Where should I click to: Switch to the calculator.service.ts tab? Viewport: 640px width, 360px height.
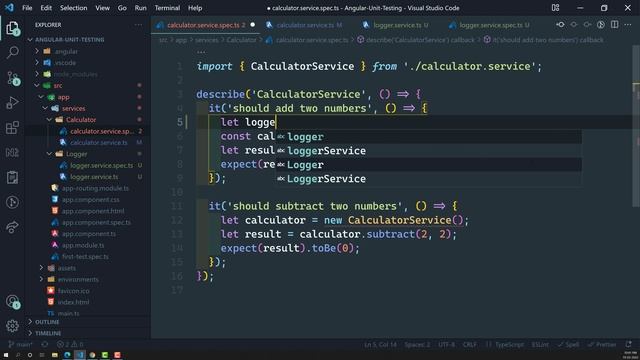click(x=305, y=25)
